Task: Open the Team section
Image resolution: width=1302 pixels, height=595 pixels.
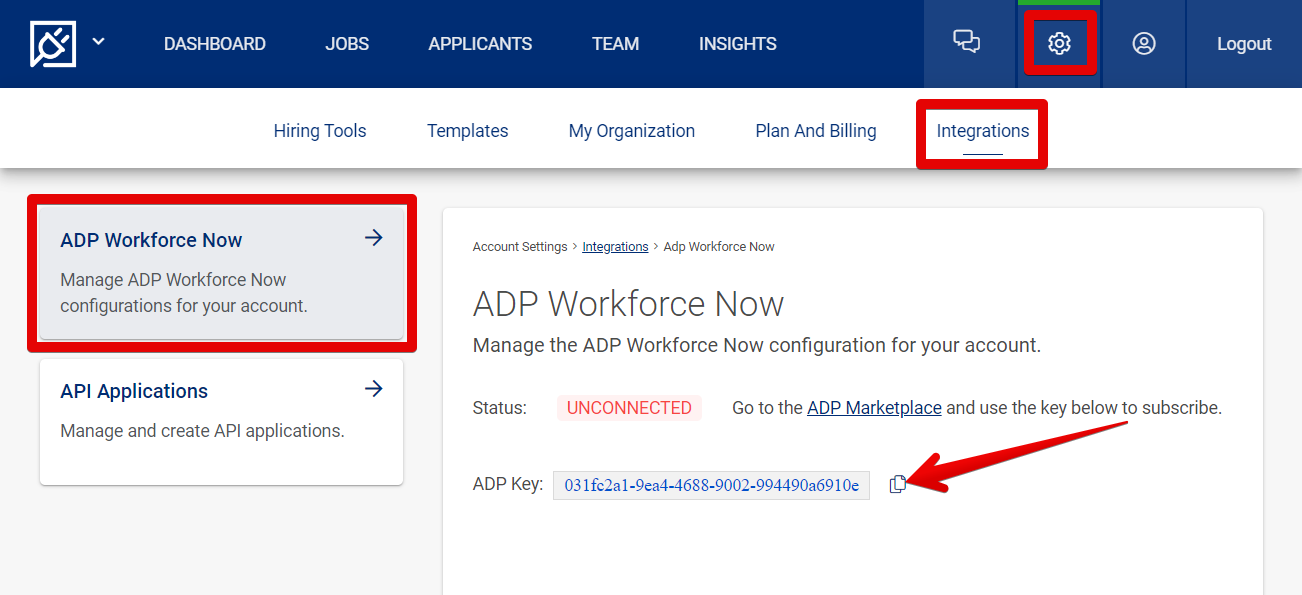Action: tap(615, 43)
